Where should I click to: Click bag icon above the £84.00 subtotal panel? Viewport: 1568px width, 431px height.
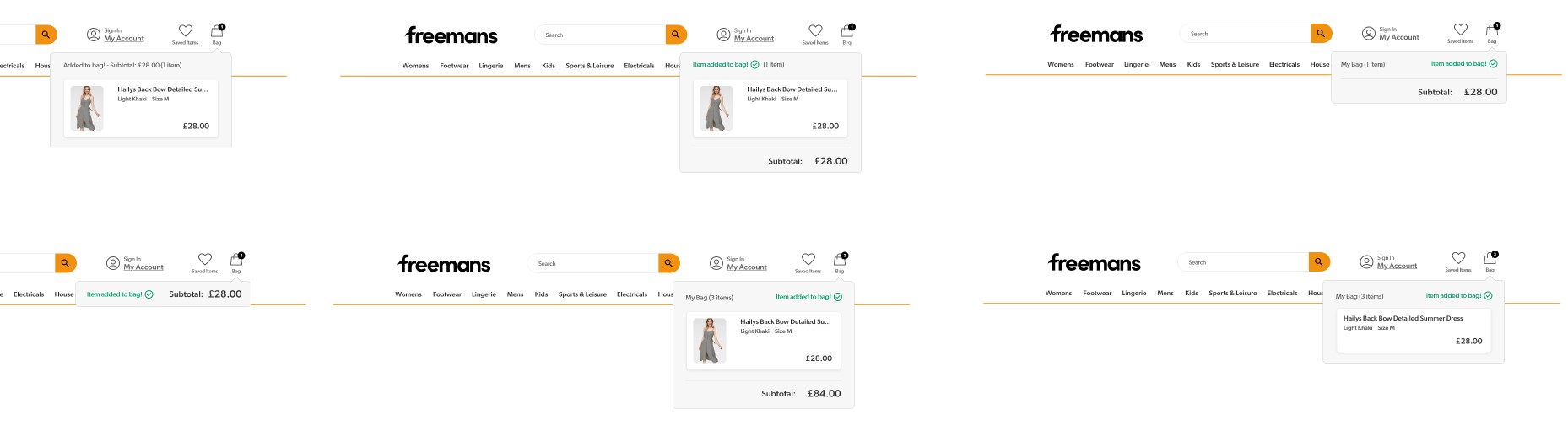pos(840,260)
